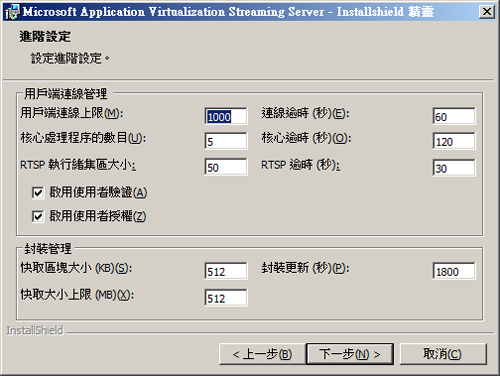Click the 封裝更新 (秒) field showing 1800
Screen dimensions: 500x376
click(x=454, y=271)
